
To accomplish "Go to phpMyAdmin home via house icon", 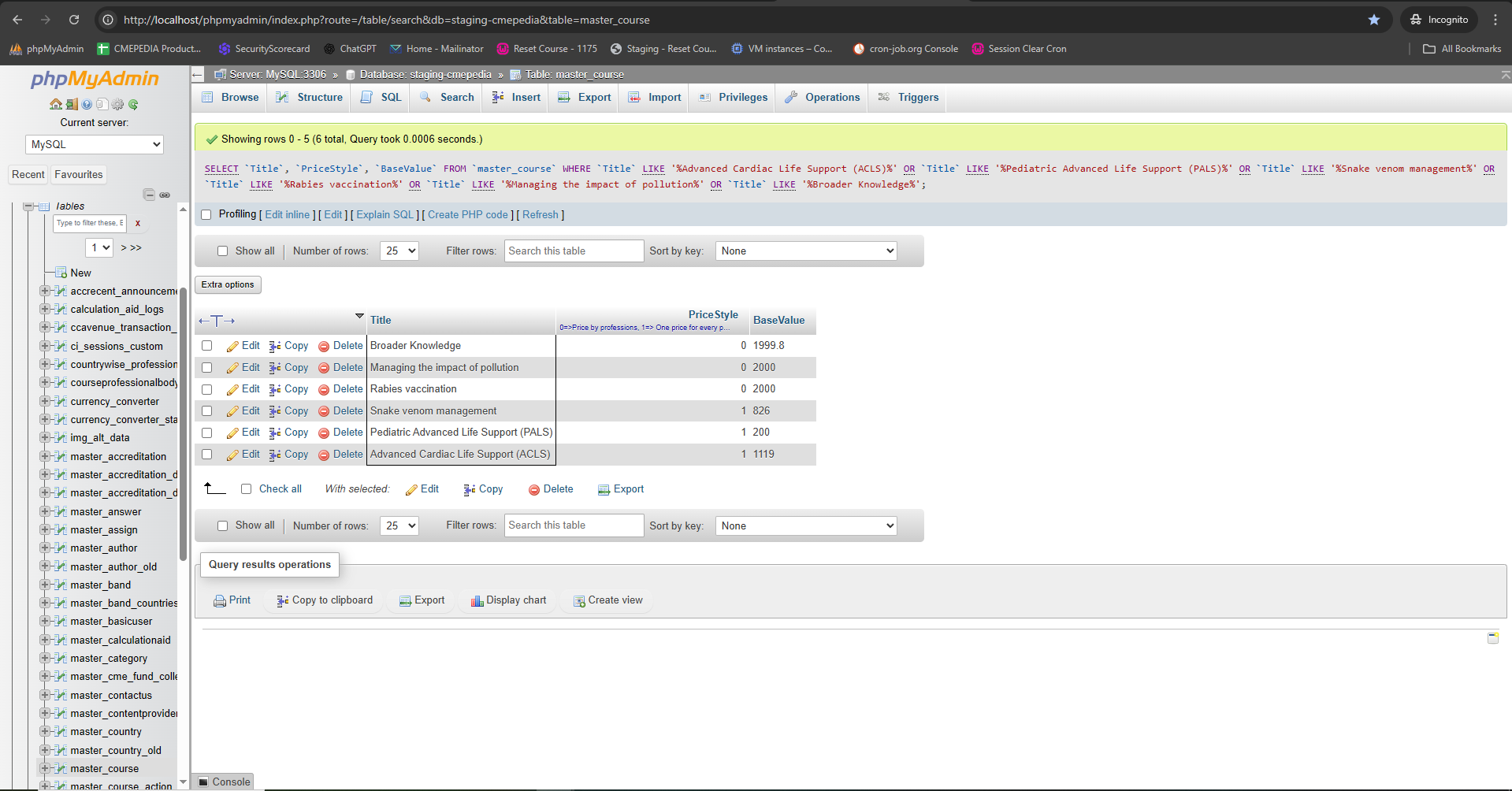I will point(55,104).
